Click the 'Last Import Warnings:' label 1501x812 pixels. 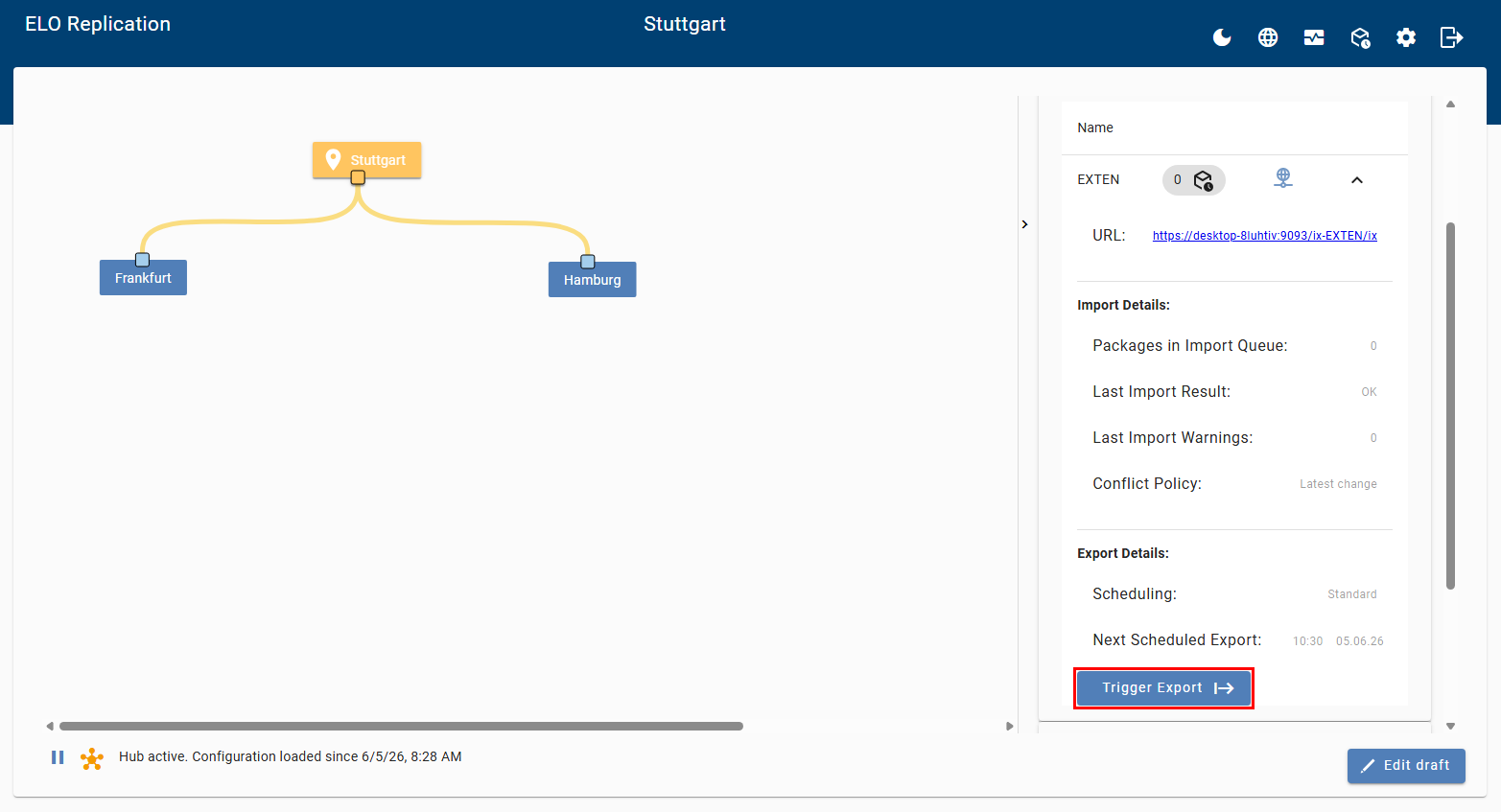[x=1173, y=438]
